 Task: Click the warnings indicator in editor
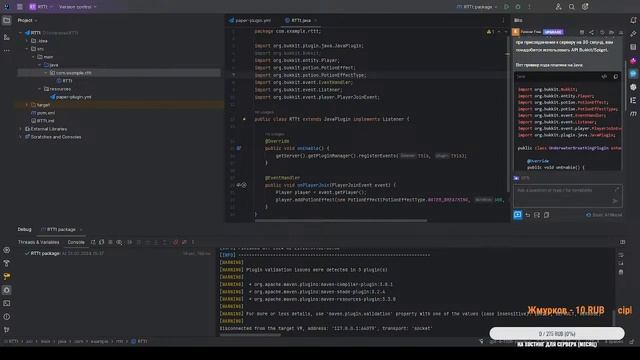pos(490,31)
